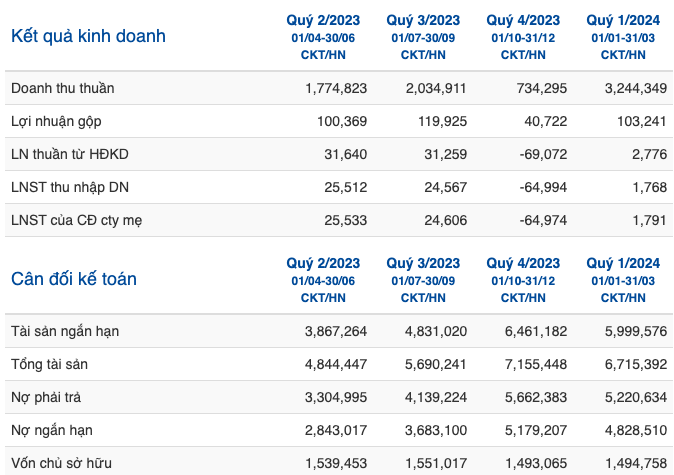
Task: Click the LNST của CĐ cty mẹ label
Action: 77,220
